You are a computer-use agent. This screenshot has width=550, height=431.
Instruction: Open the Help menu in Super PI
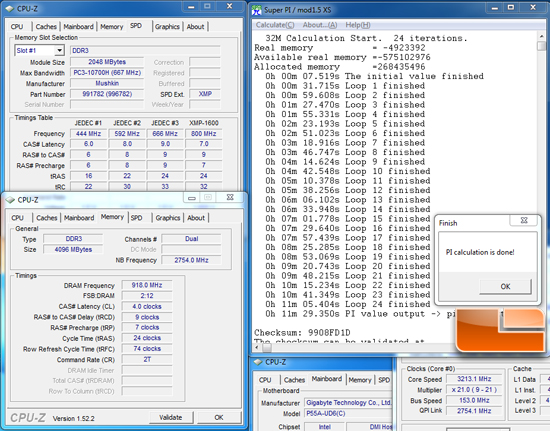point(358,25)
